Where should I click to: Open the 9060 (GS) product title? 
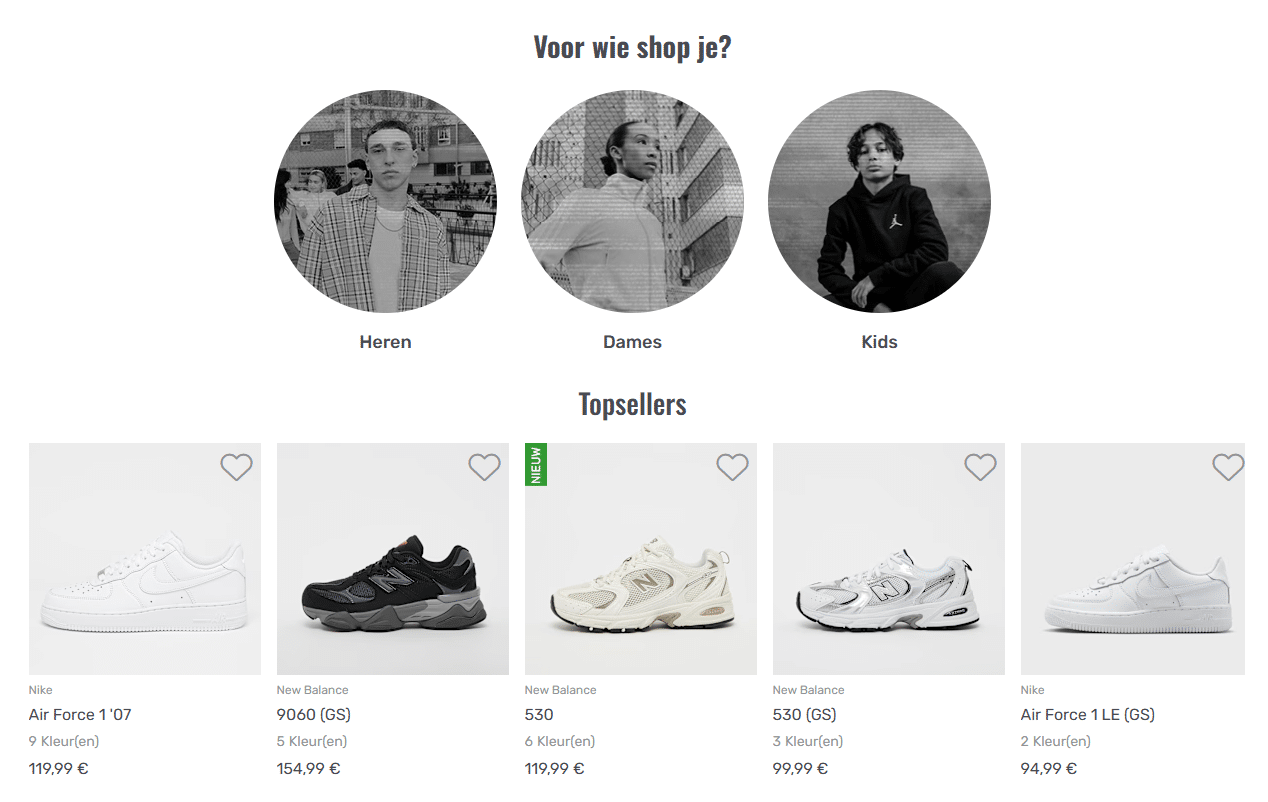click(x=313, y=715)
